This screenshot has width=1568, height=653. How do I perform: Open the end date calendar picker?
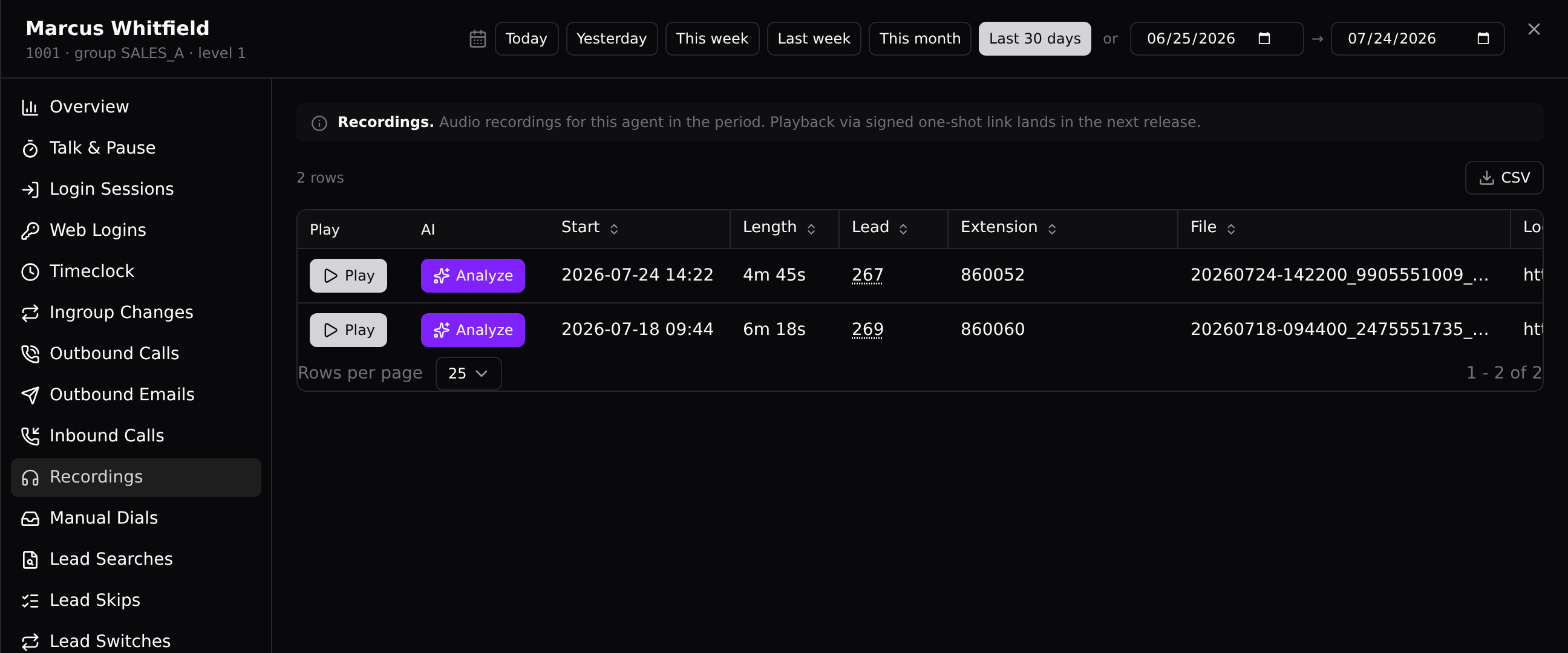pos(1483,39)
